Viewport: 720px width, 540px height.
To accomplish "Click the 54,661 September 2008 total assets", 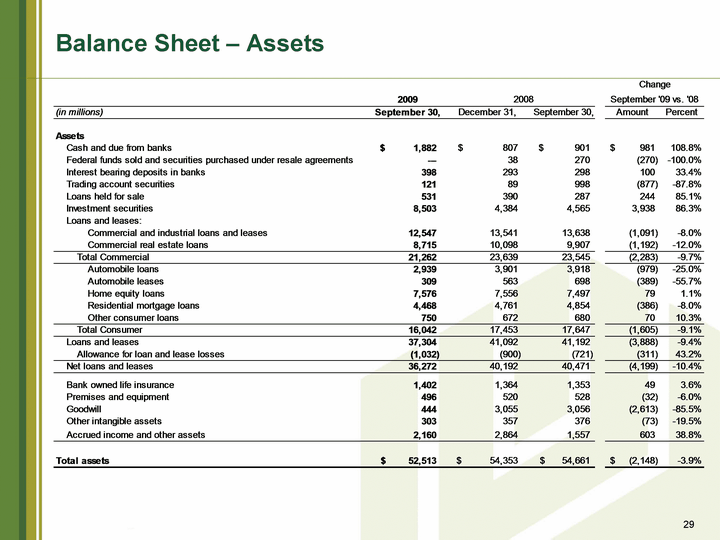I will pos(576,461).
